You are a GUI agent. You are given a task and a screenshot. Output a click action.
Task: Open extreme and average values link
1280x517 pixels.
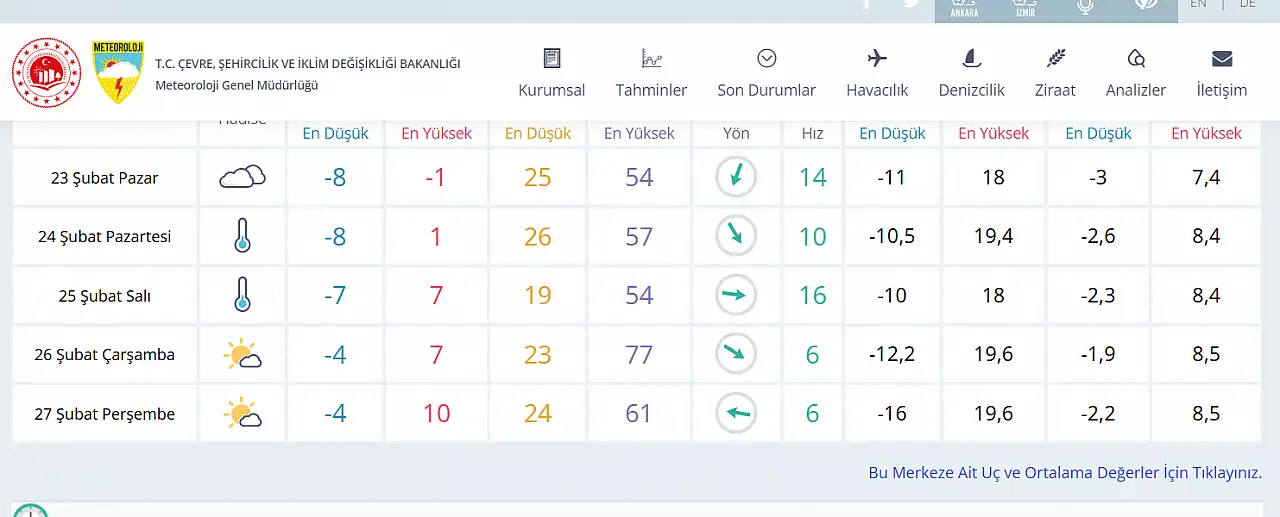(x=1065, y=473)
